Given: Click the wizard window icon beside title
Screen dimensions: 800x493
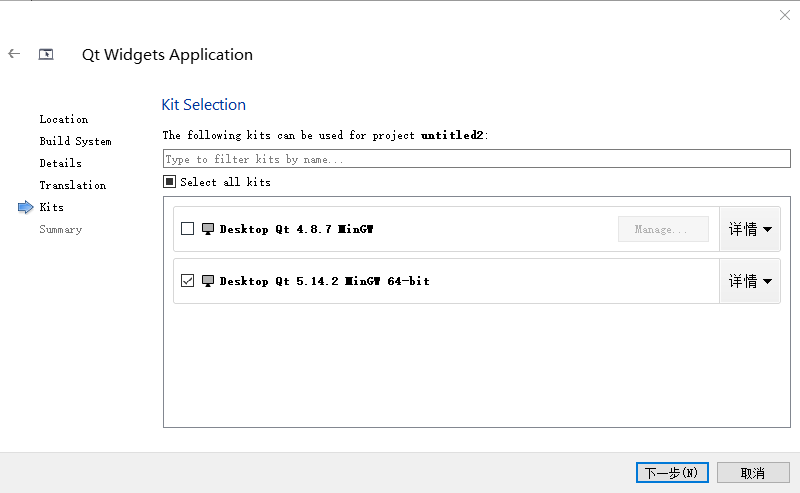Looking at the screenshot, I should pos(46,54).
